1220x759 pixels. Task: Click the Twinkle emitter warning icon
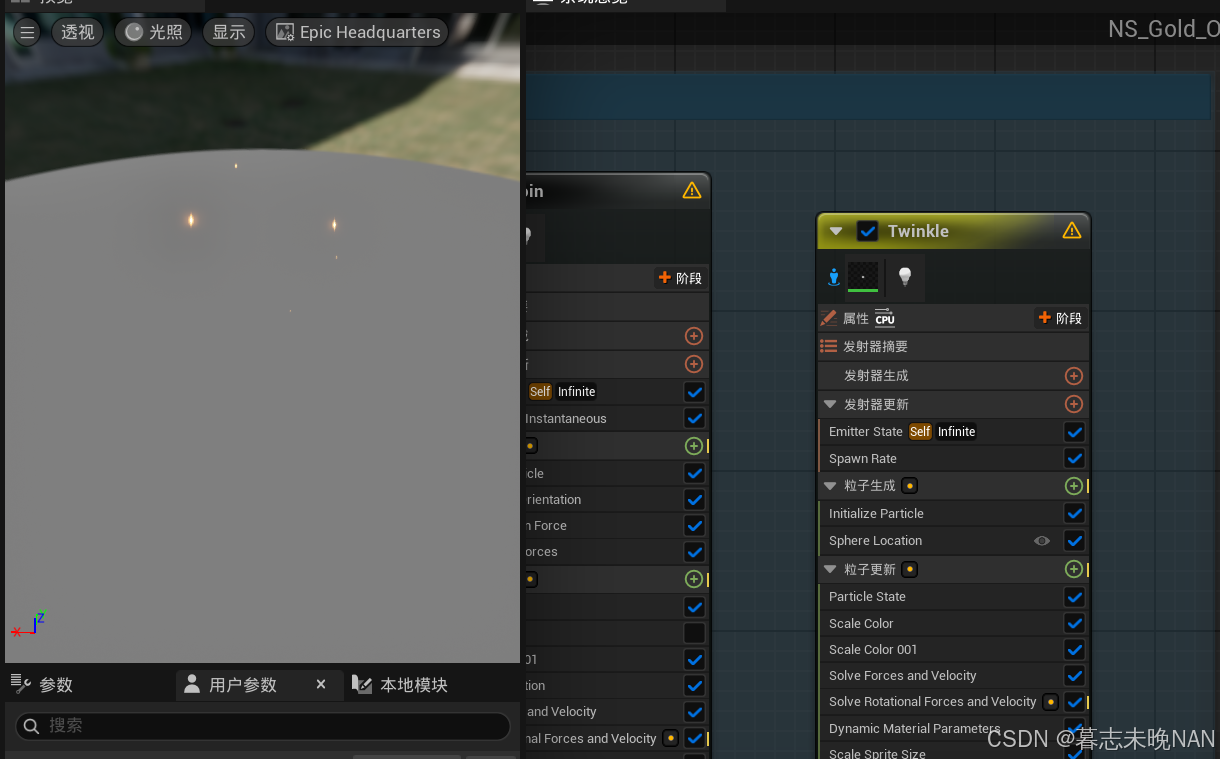pyautogui.click(x=1072, y=231)
